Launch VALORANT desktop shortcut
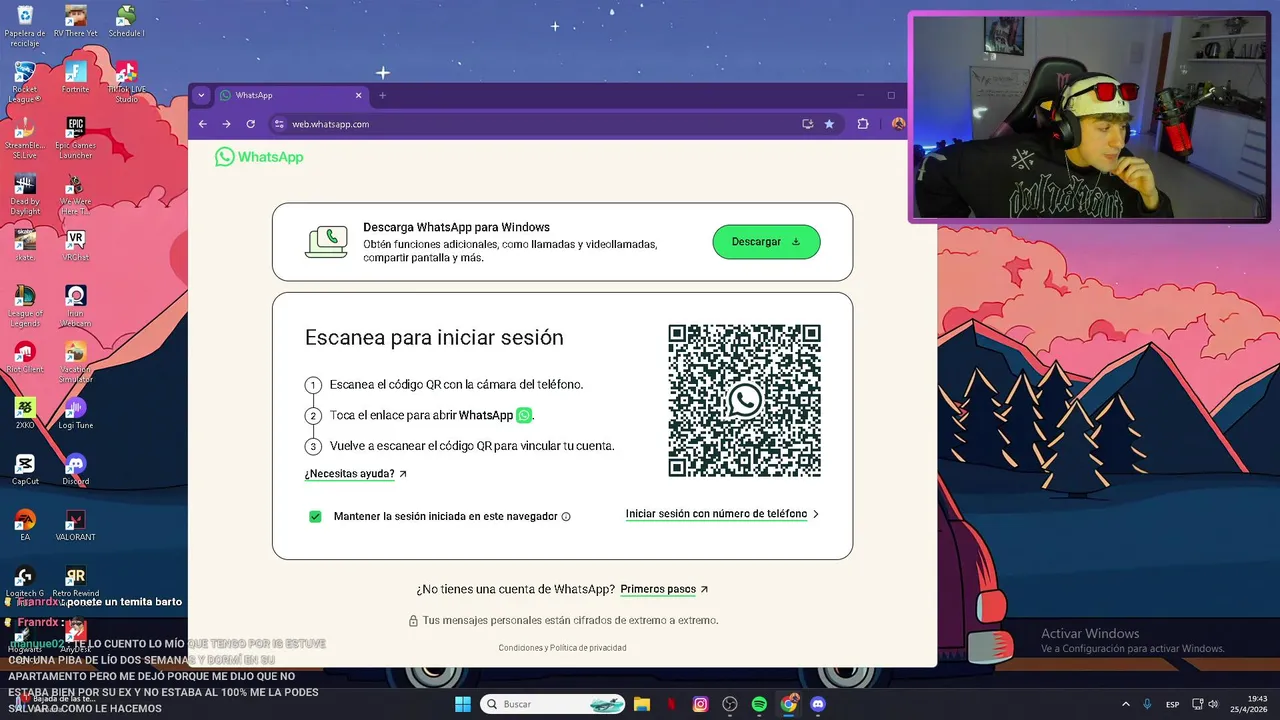Image resolution: width=1280 pixels, height=720 pixels. (75, 525)
